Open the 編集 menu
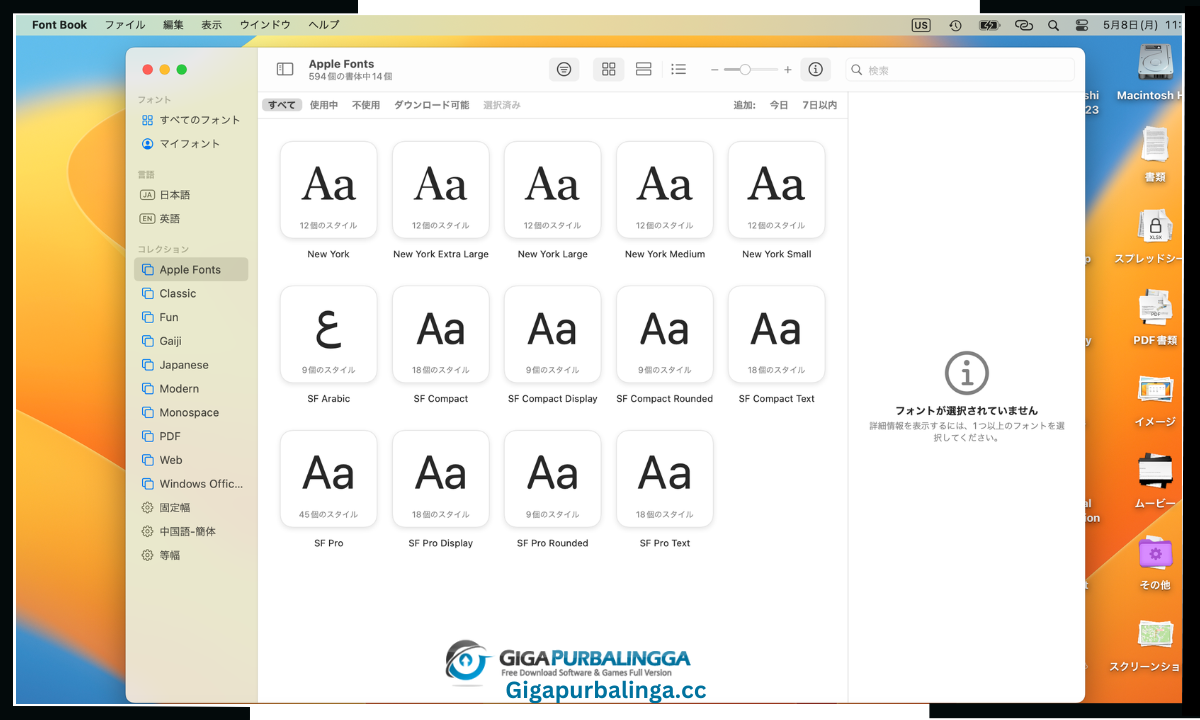Screen dimensions: 1200x720 click(x=173, y=25)
